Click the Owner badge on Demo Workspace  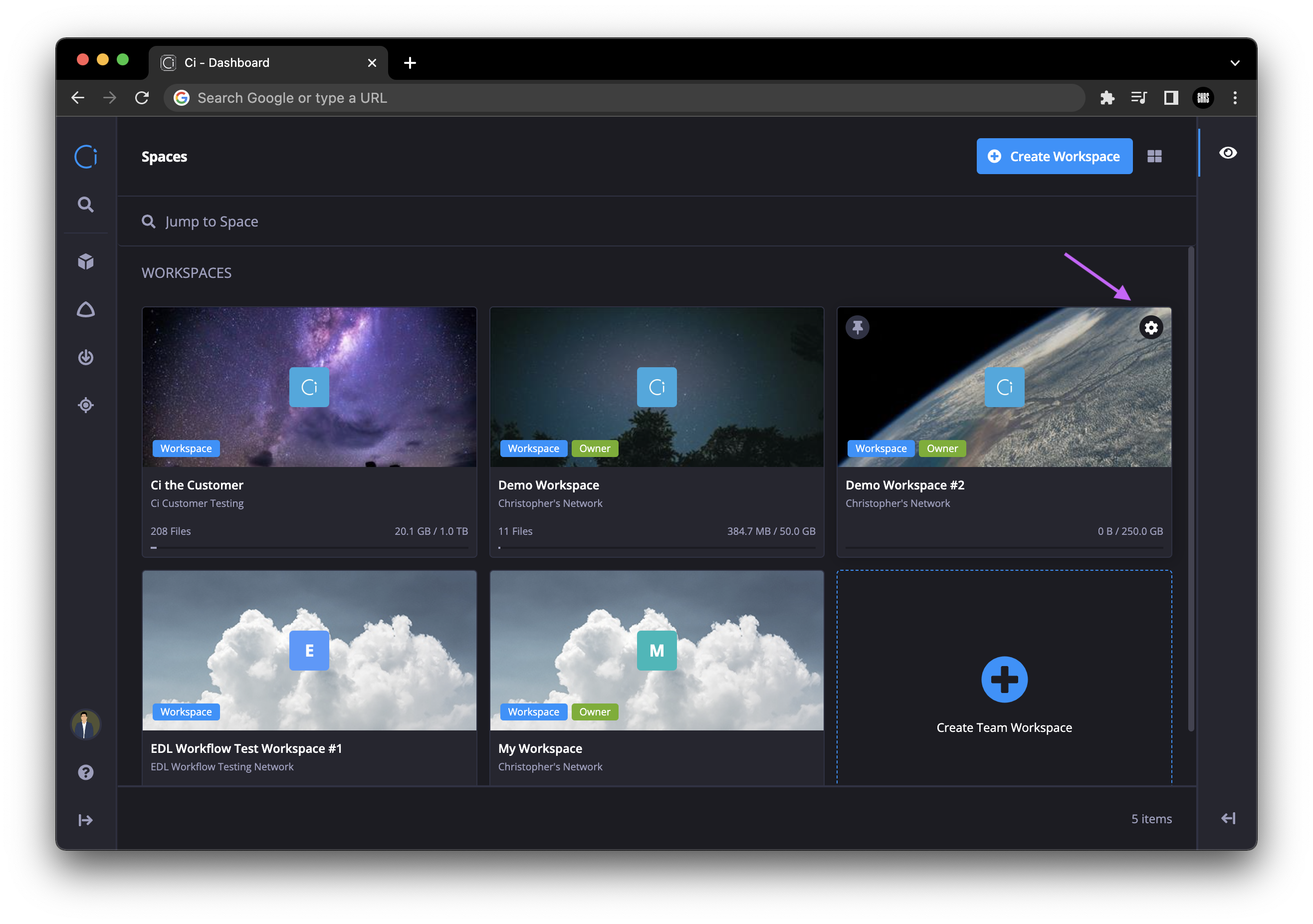coord(594,448)
